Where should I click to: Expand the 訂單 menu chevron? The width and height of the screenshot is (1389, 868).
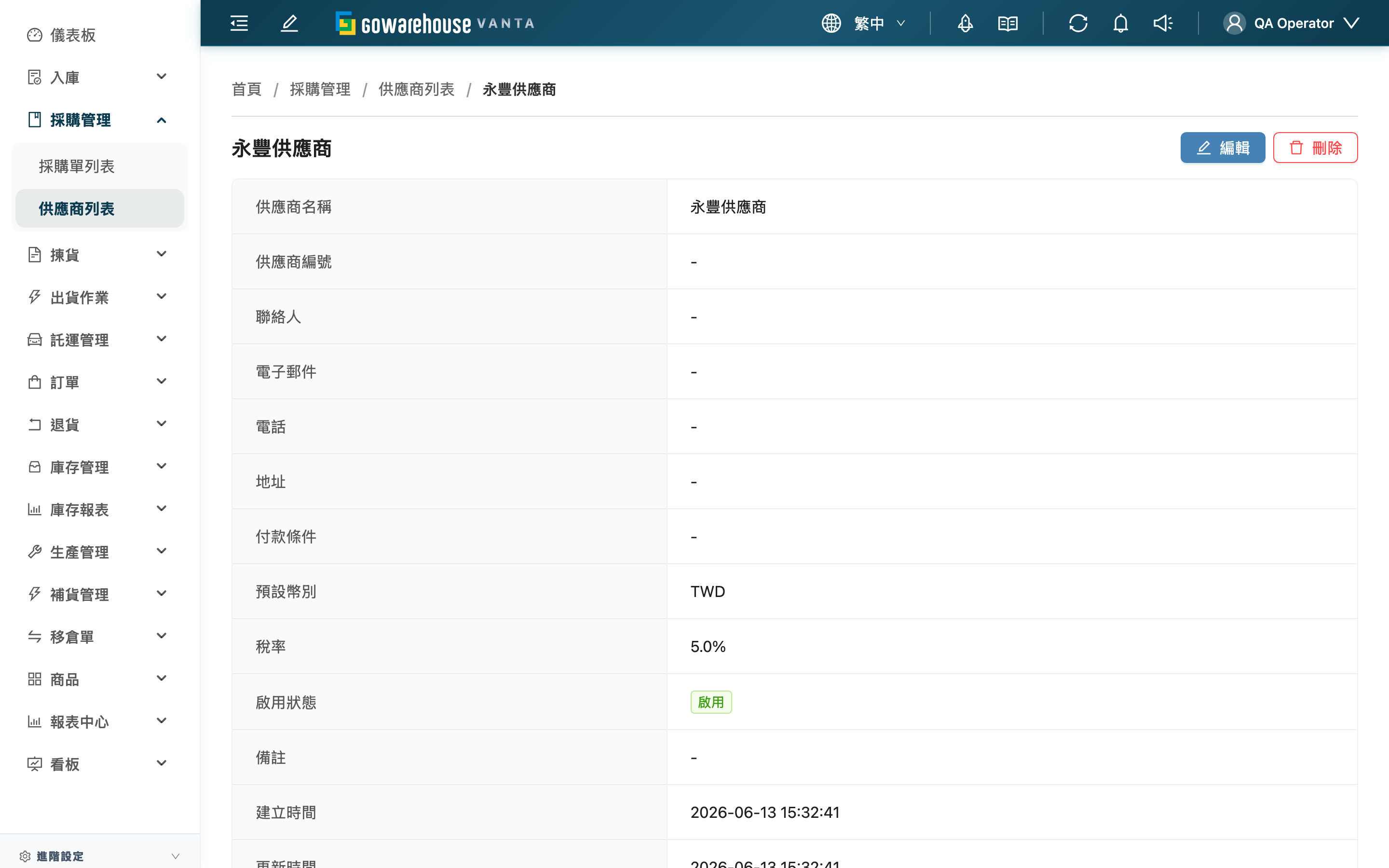[162, 381]
